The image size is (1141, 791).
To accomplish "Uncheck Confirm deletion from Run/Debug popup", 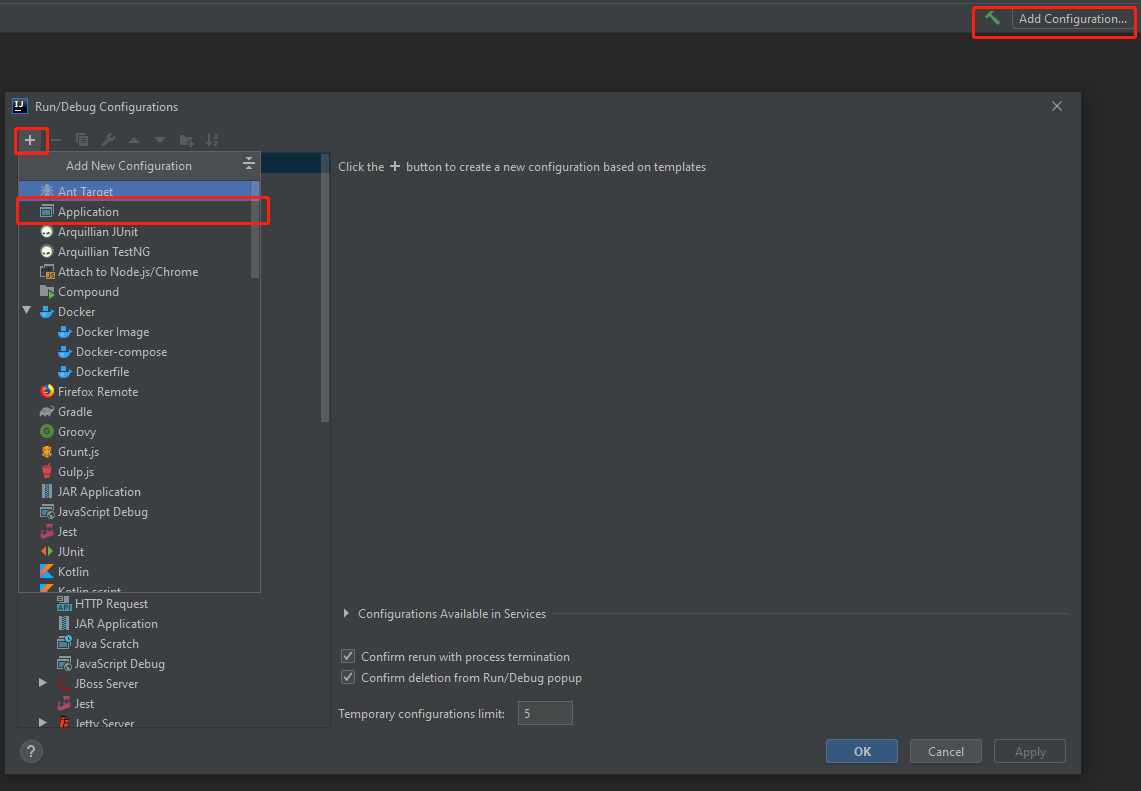I will [347, 677].
